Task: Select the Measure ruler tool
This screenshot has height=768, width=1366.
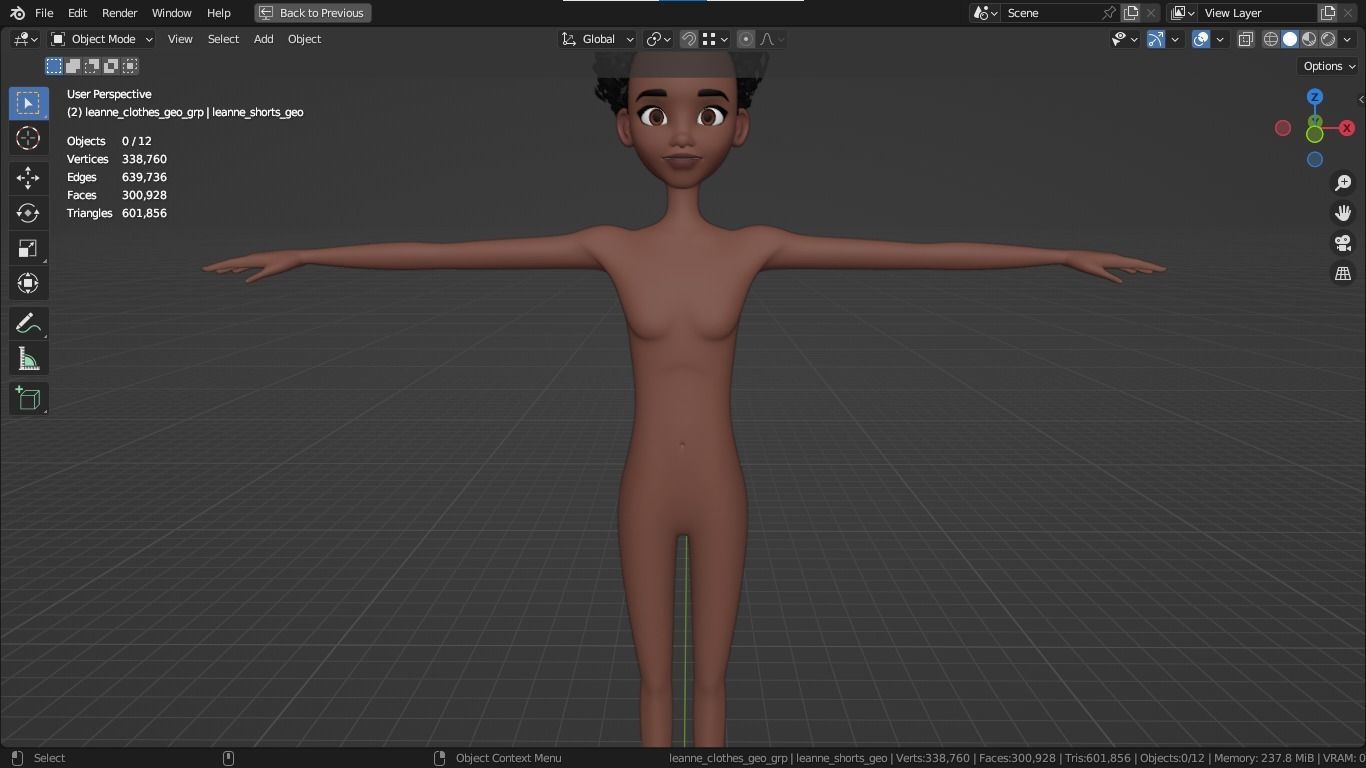Action: pos(28,359)
